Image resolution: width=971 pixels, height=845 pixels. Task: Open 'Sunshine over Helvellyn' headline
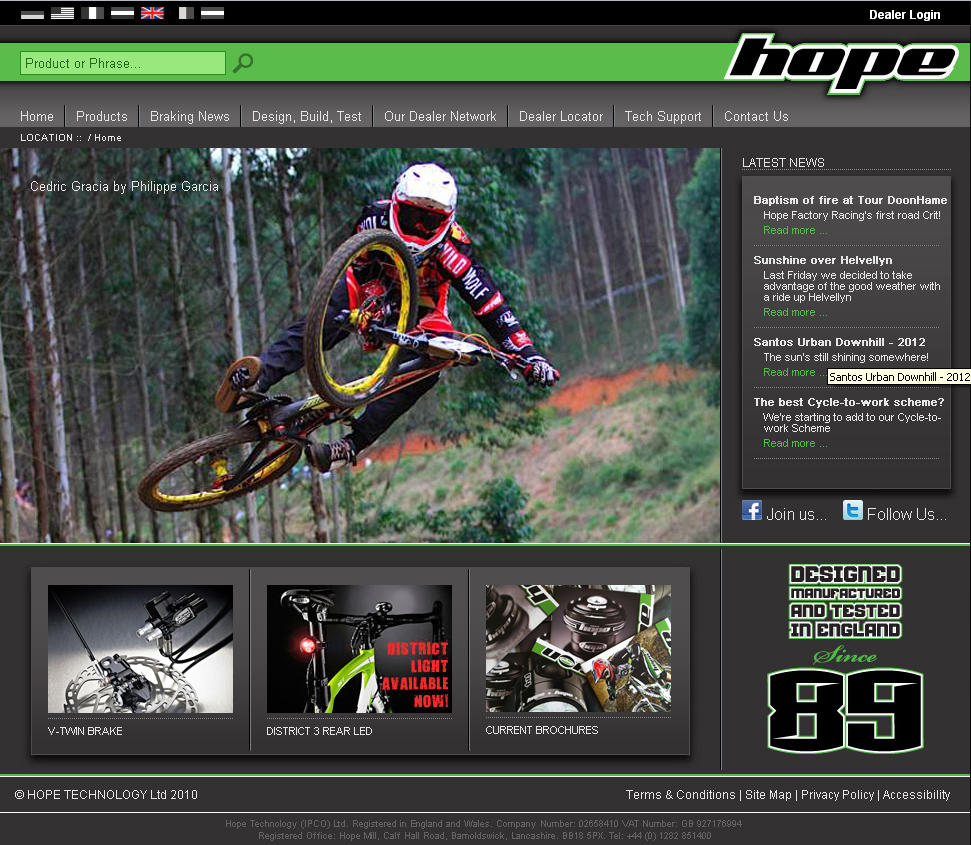pyautogui.click(x=823, y=260)
